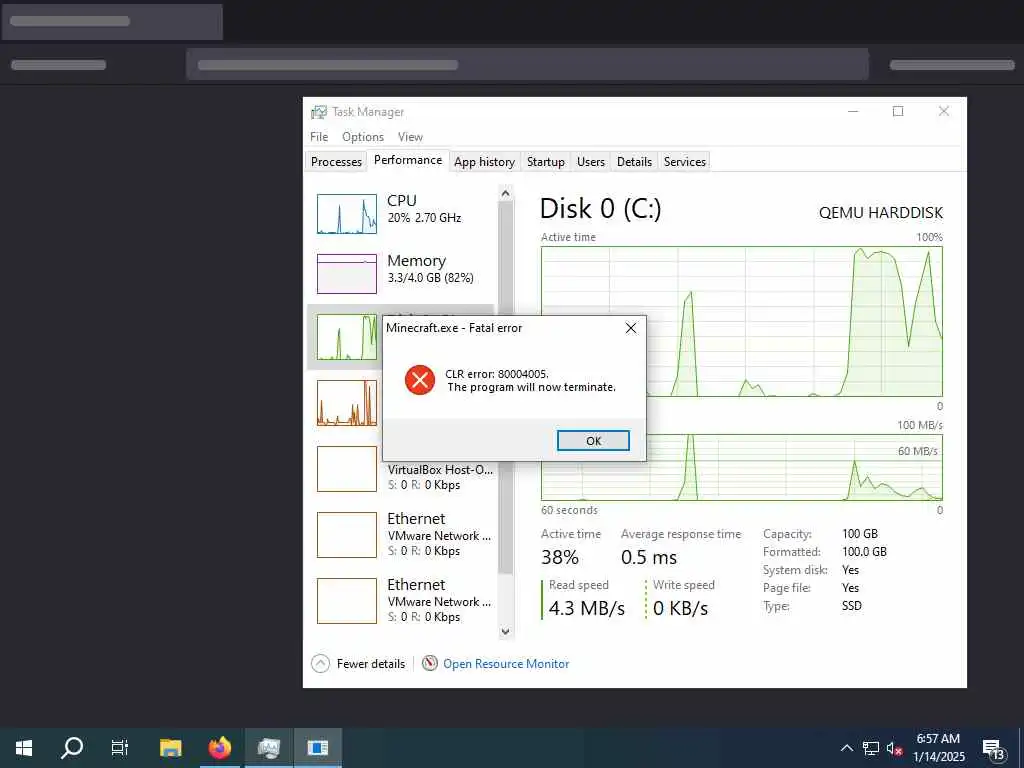Click the CLR error 80004005 message text

[530, 380]
